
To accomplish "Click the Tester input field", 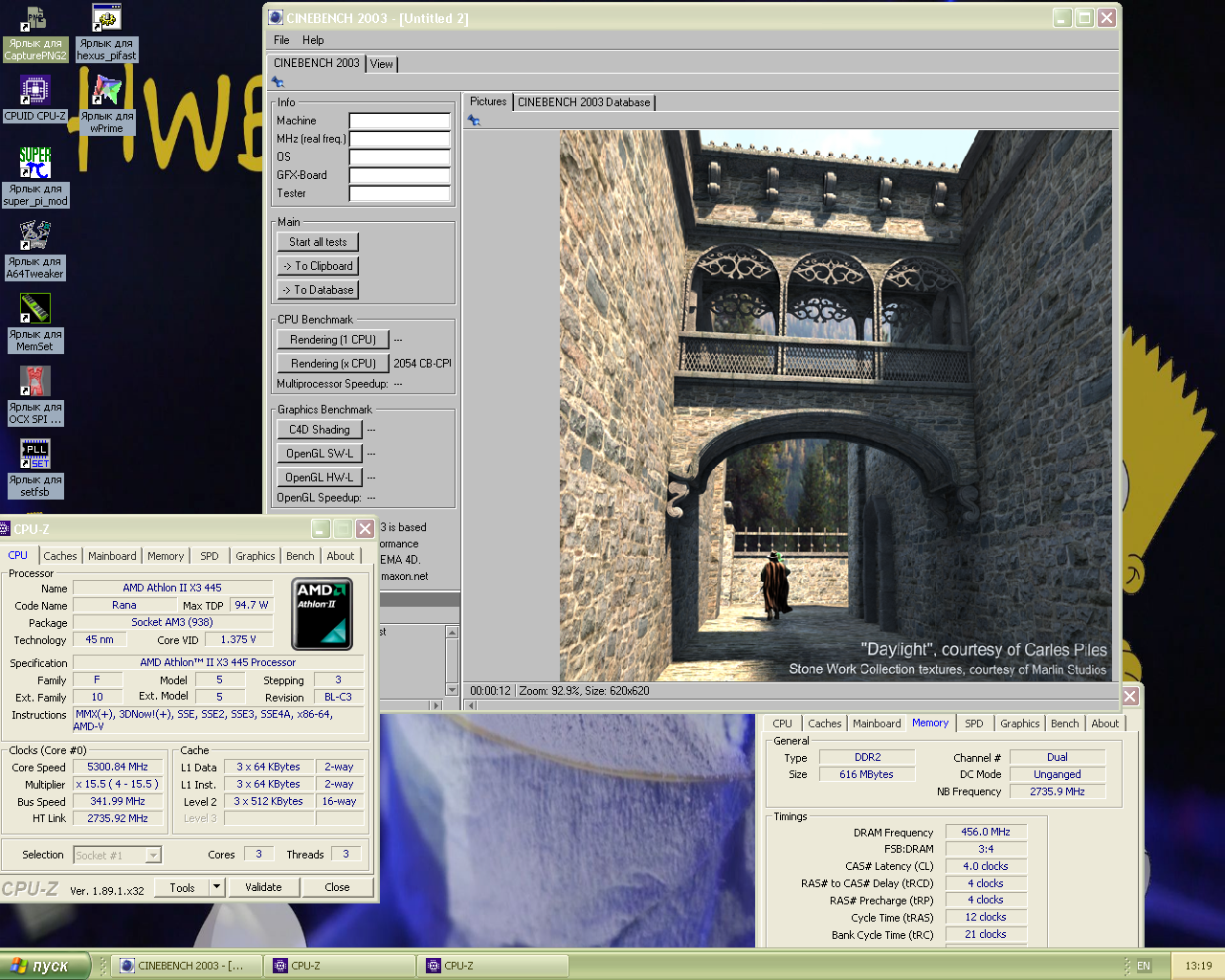I will tap(400, 193).
